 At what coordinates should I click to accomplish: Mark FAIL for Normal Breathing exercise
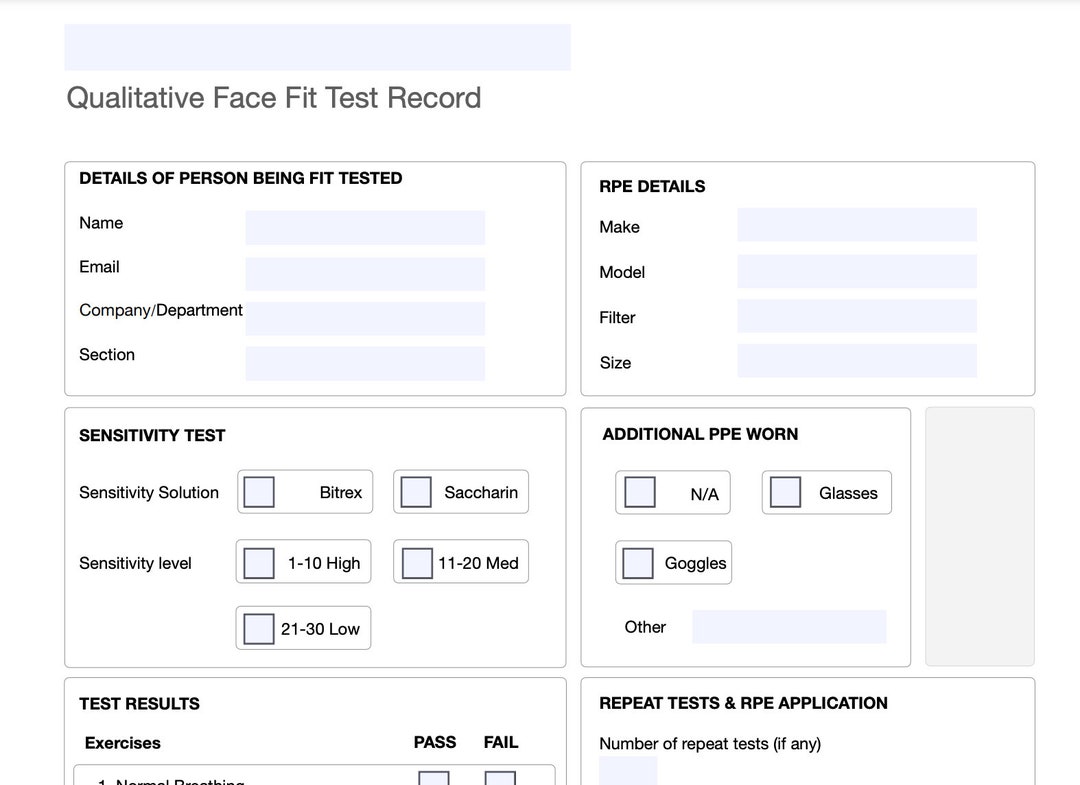click(499, 780)
